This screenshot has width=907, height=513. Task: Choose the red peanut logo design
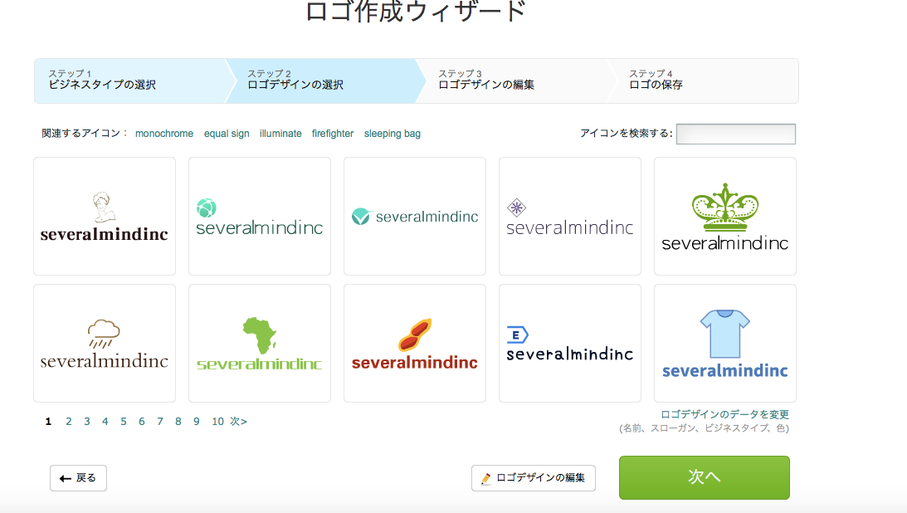pyautogui.click(x=415, y=343)
